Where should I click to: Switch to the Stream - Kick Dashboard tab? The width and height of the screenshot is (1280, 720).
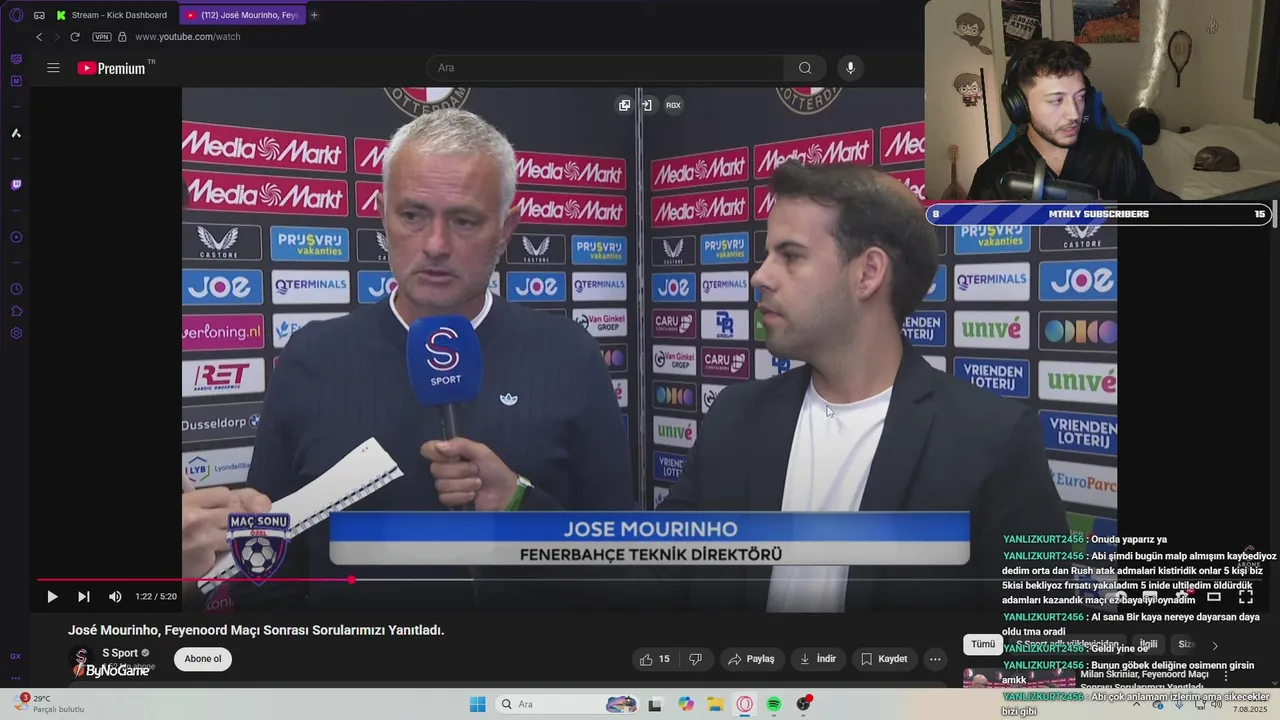tap(113, 15)
